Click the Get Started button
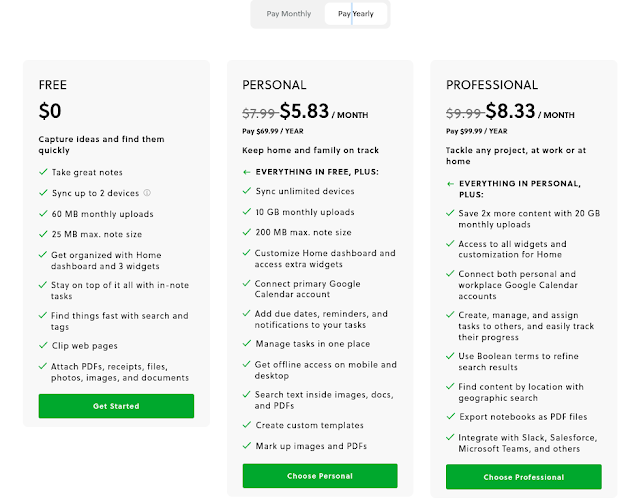Viewport: 639px width, 500px height. click(x=116, y=406)
